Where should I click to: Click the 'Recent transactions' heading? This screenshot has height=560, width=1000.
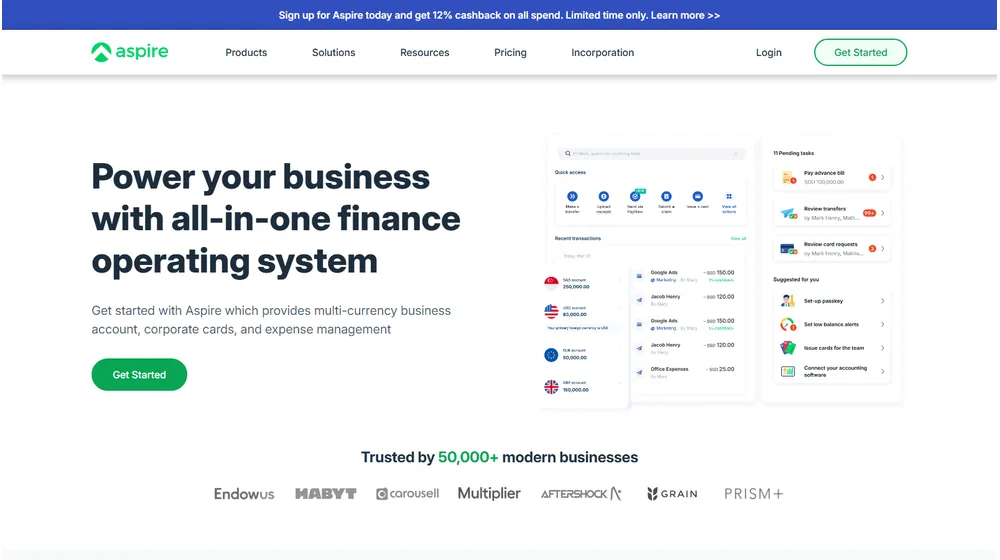[578, 239]
